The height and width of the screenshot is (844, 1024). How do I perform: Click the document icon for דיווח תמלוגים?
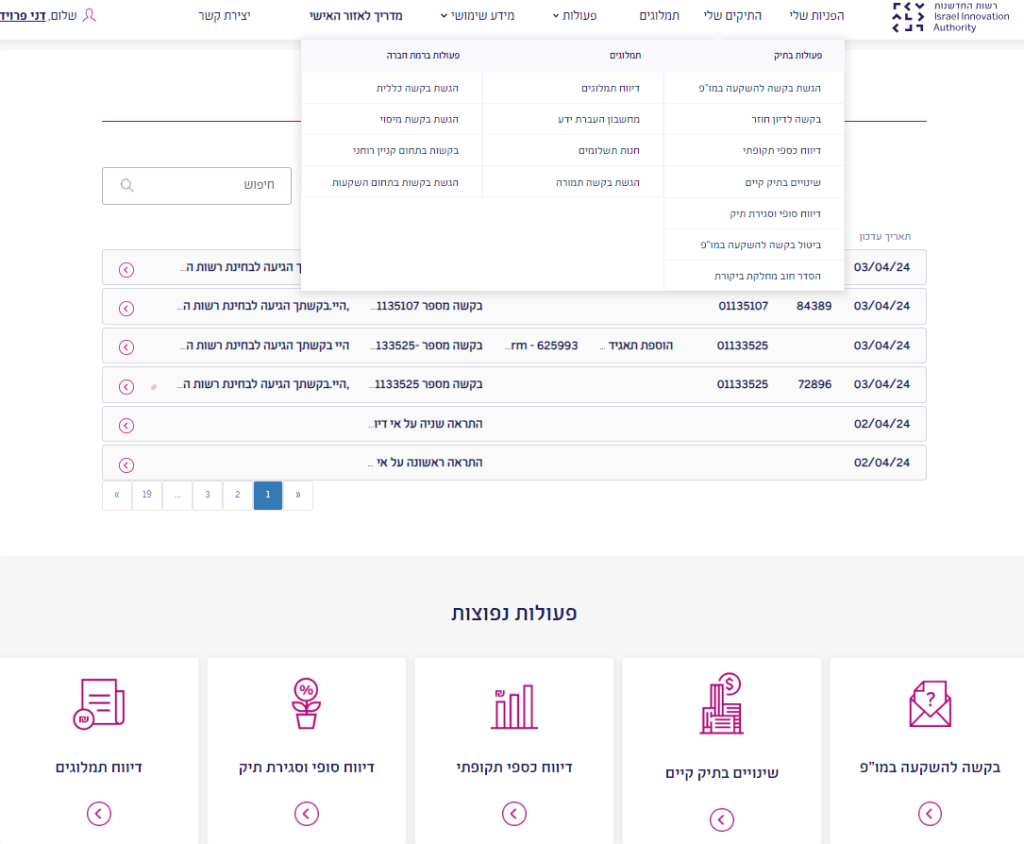98,704
